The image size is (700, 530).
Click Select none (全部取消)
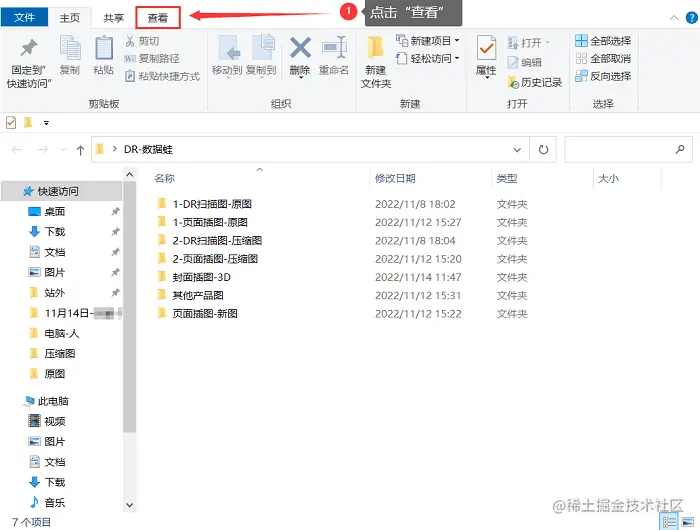[603, 58]
